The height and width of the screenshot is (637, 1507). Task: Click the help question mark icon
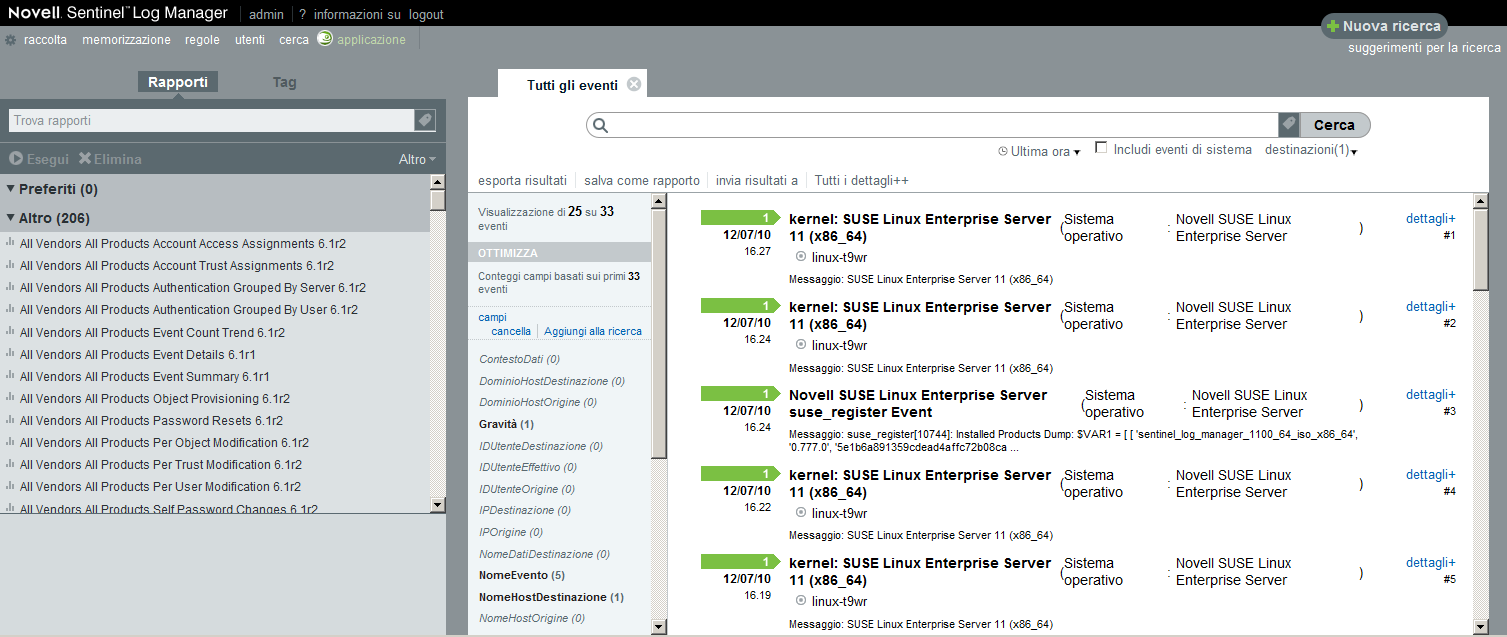click(303, 15)
